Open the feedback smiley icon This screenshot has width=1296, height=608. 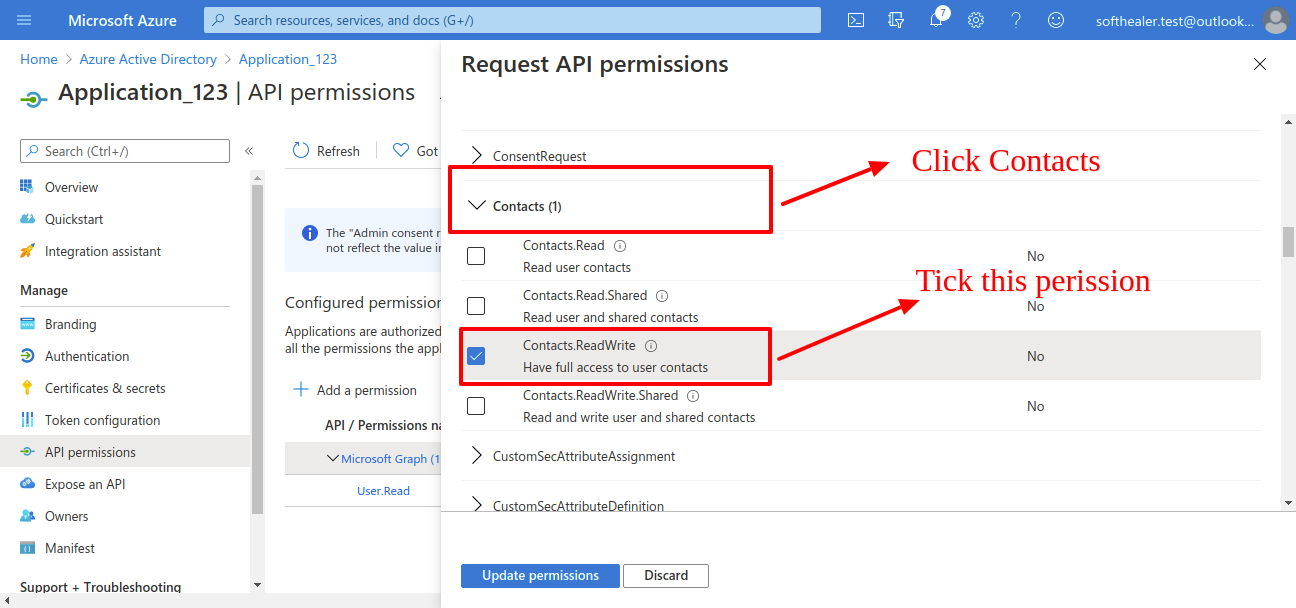(x=1056, y=20)
